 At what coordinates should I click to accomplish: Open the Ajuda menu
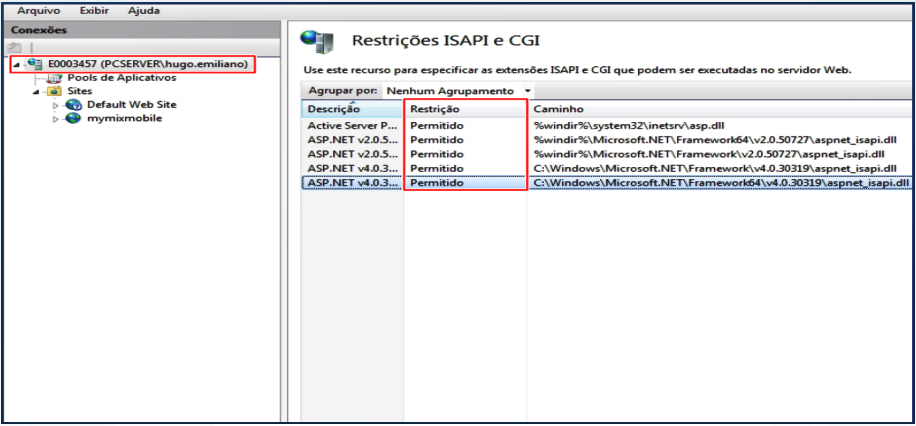[144, 11]
